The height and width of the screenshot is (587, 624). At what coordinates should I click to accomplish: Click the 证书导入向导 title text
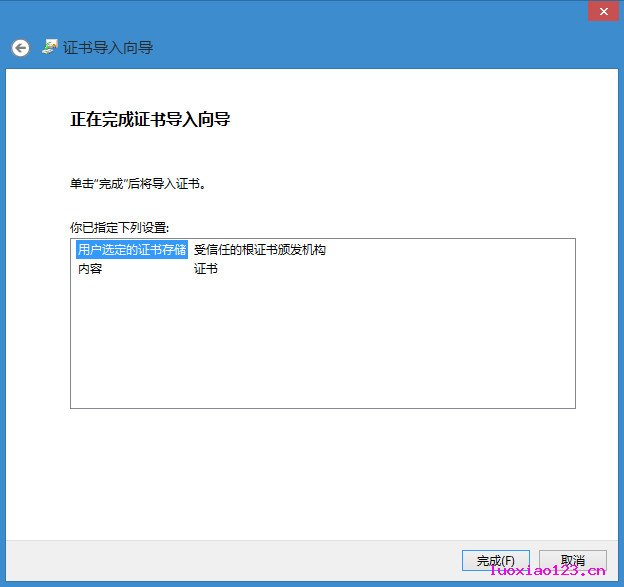[108, 48]
